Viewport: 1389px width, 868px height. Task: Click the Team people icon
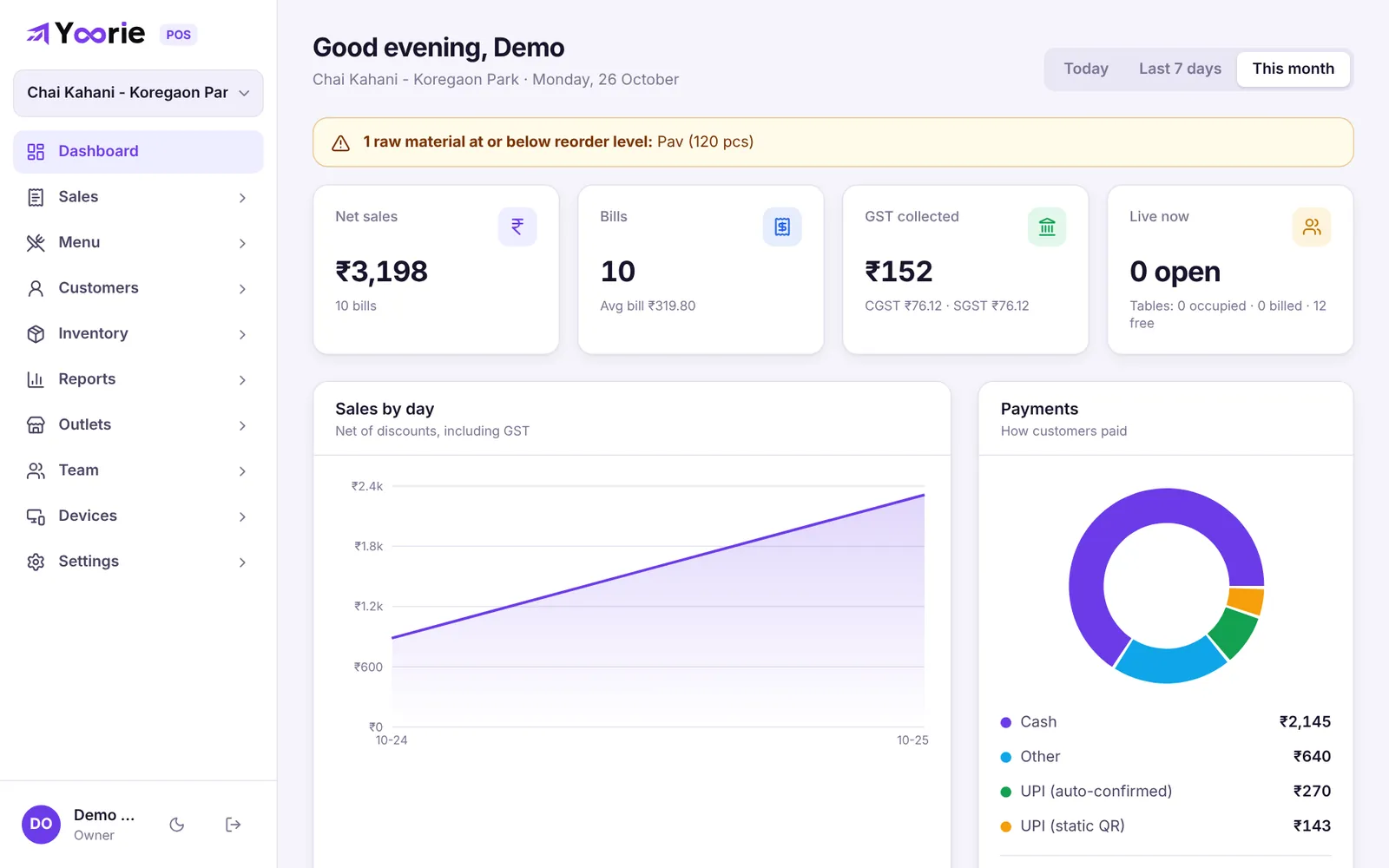(x=36, y=470)
